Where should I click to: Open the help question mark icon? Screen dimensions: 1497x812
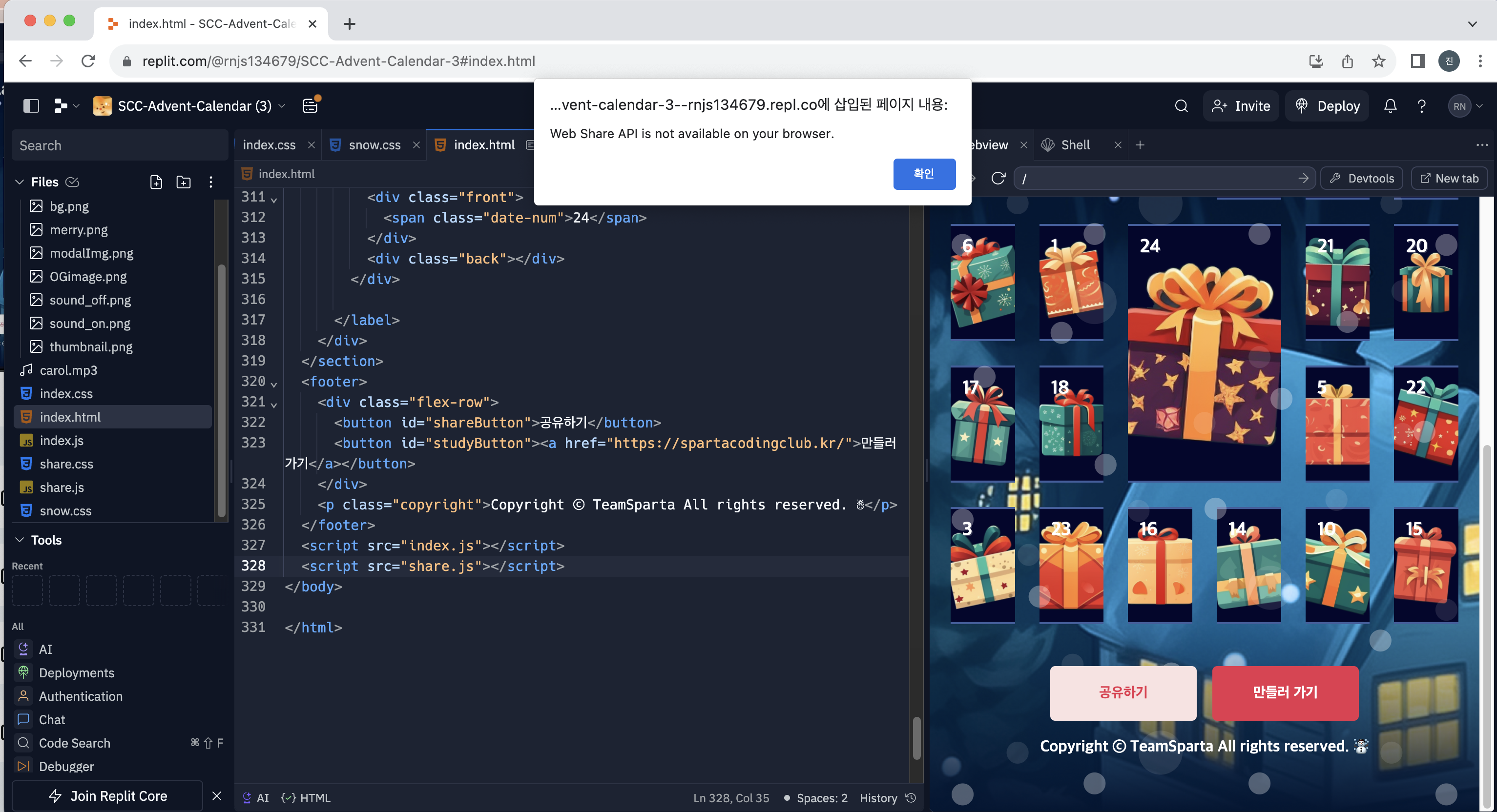[1421, 106]
